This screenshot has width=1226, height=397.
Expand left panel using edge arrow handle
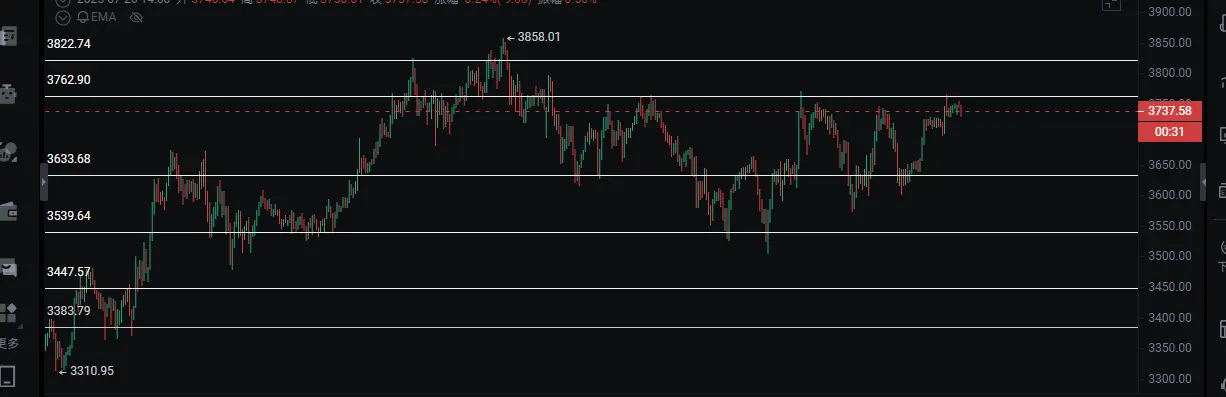tap(44, 183)
